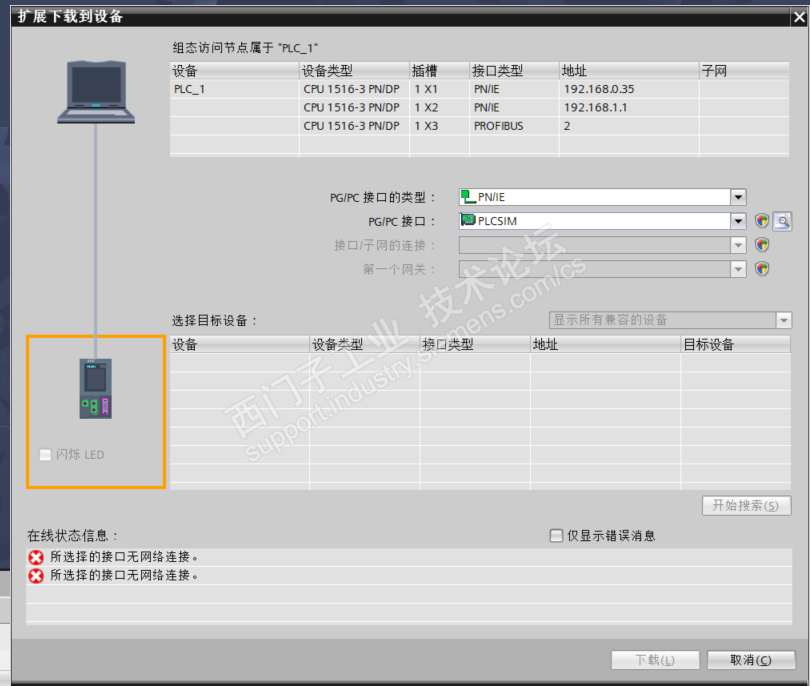Click the first red error icon in 在线状态信息
The height and width of the screenshot is (686, 810).
coord(36,557)
